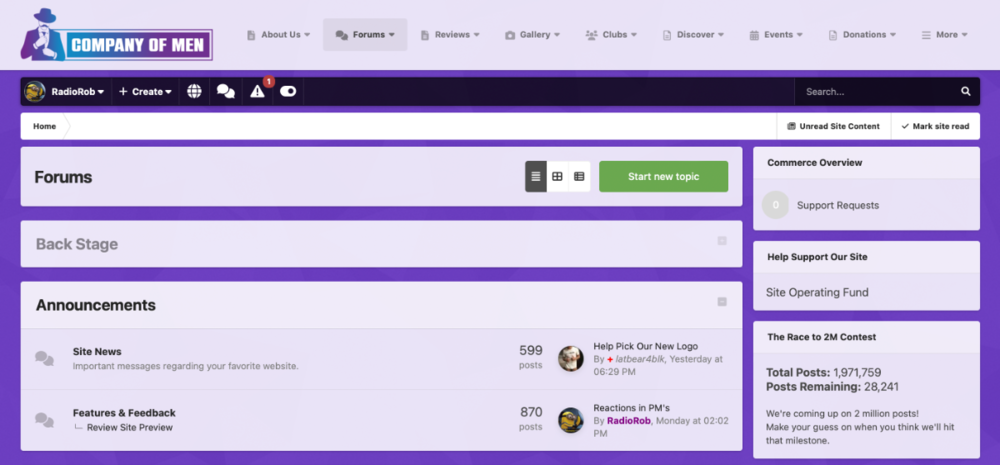Click the search magnifying glass icon

click(x=965, y=91)
